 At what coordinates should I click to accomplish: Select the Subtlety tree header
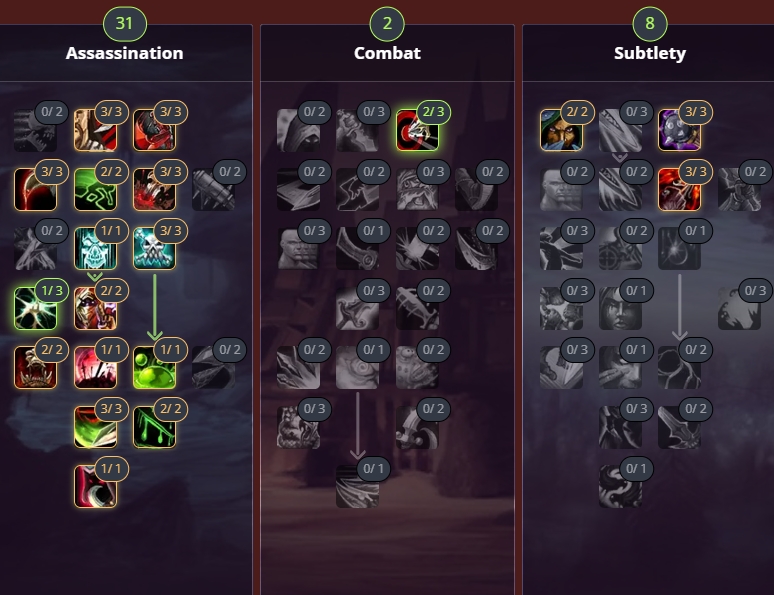coord(650,53)
